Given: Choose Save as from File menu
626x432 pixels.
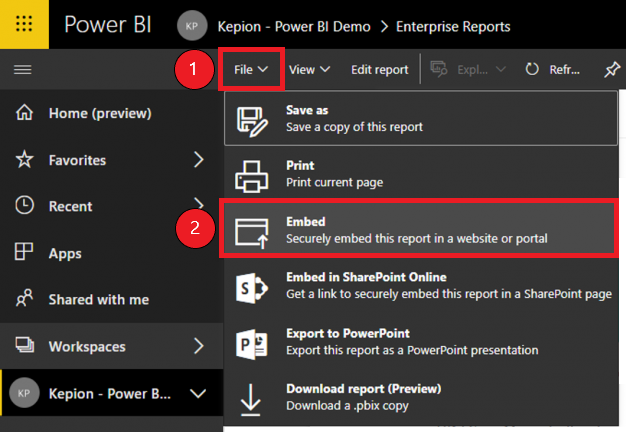Looking at the screenshot, I should click(x=421, y=119).
